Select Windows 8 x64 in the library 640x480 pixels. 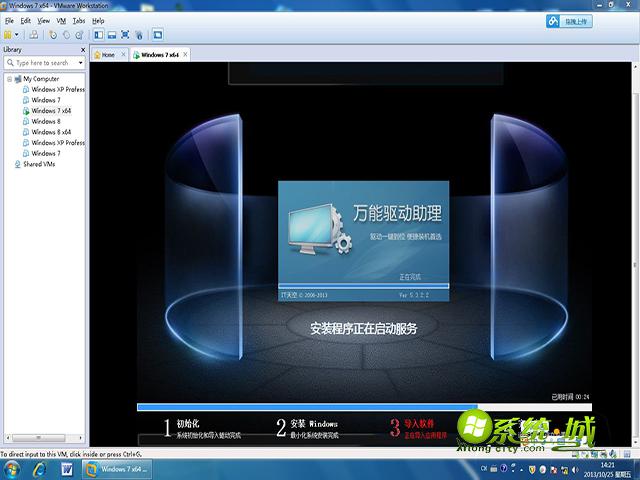click(x=50, y=132)
